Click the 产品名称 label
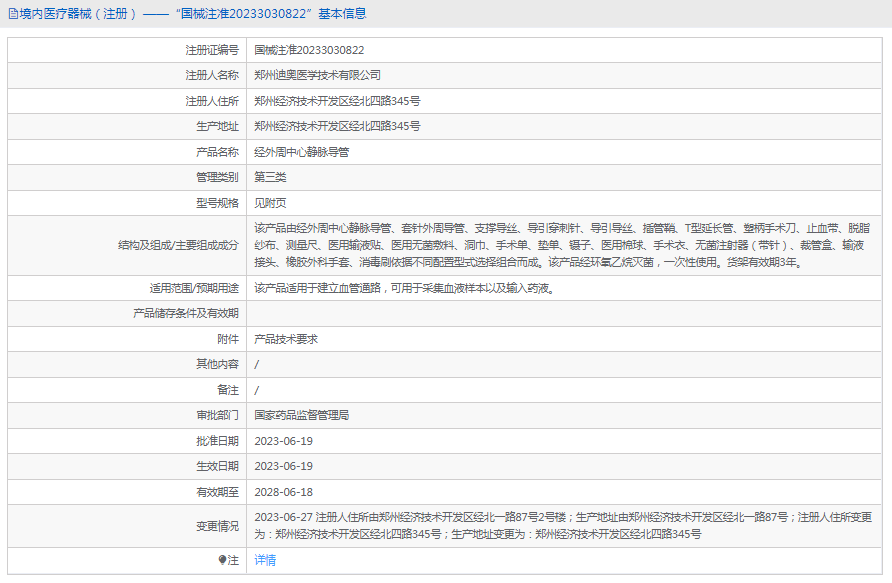 point(217,152)
